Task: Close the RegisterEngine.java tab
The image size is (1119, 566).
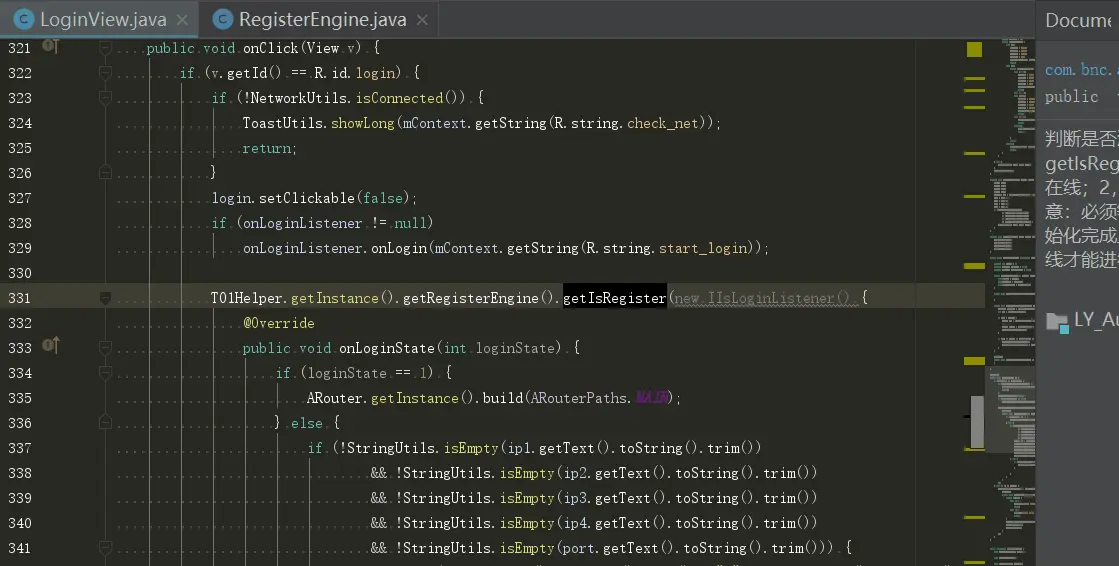Action: [x=422, y=20]
